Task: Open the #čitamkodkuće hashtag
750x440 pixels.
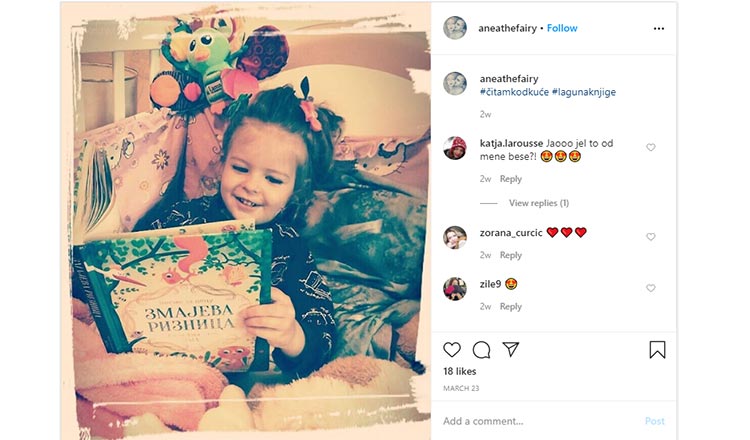Action: 514,92
